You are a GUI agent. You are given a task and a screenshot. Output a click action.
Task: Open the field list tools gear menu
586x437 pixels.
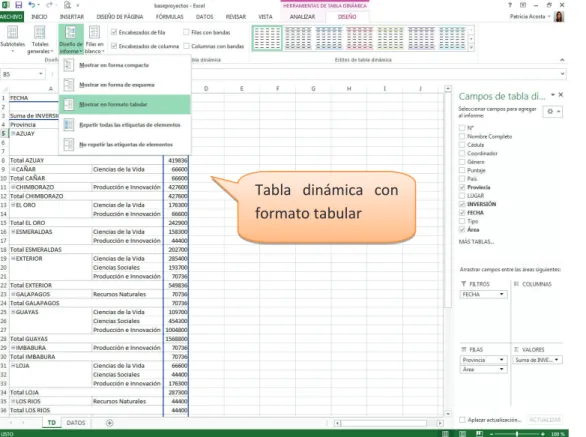(x=553, y=111)
